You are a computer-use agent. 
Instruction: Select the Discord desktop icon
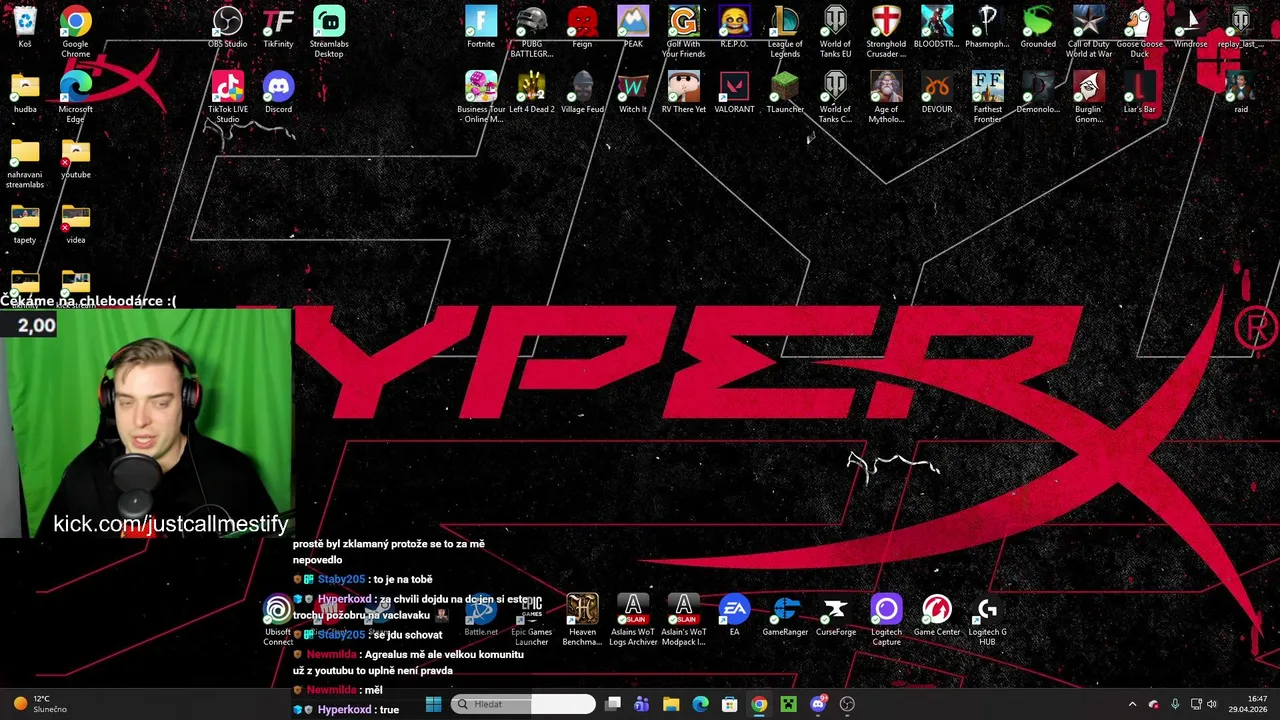click(x=278, y=93)
